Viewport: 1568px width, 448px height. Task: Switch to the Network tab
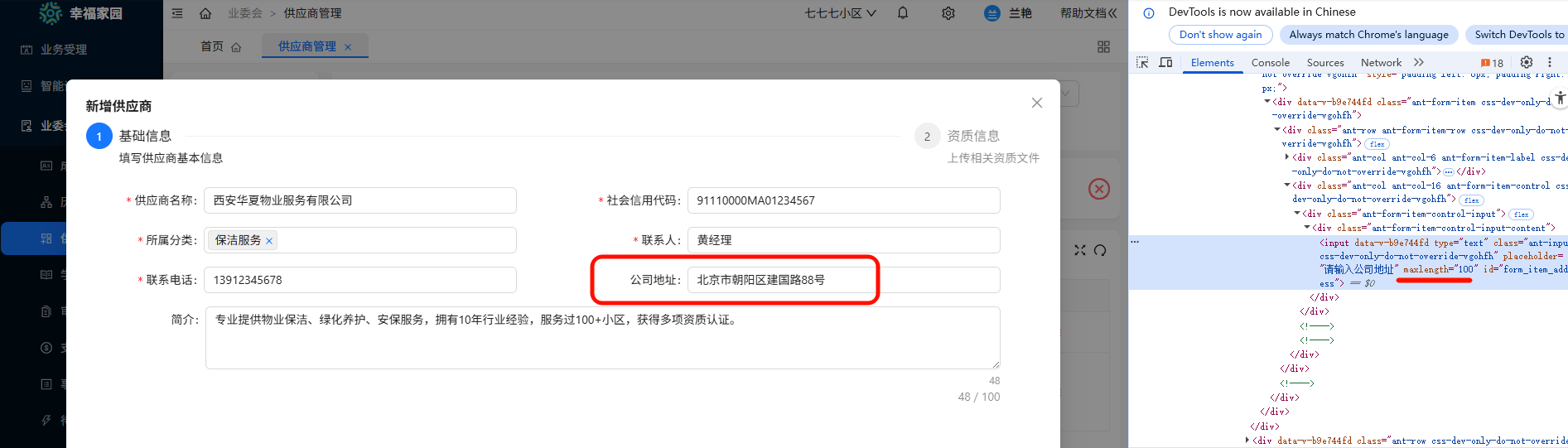click(1381, 63)
